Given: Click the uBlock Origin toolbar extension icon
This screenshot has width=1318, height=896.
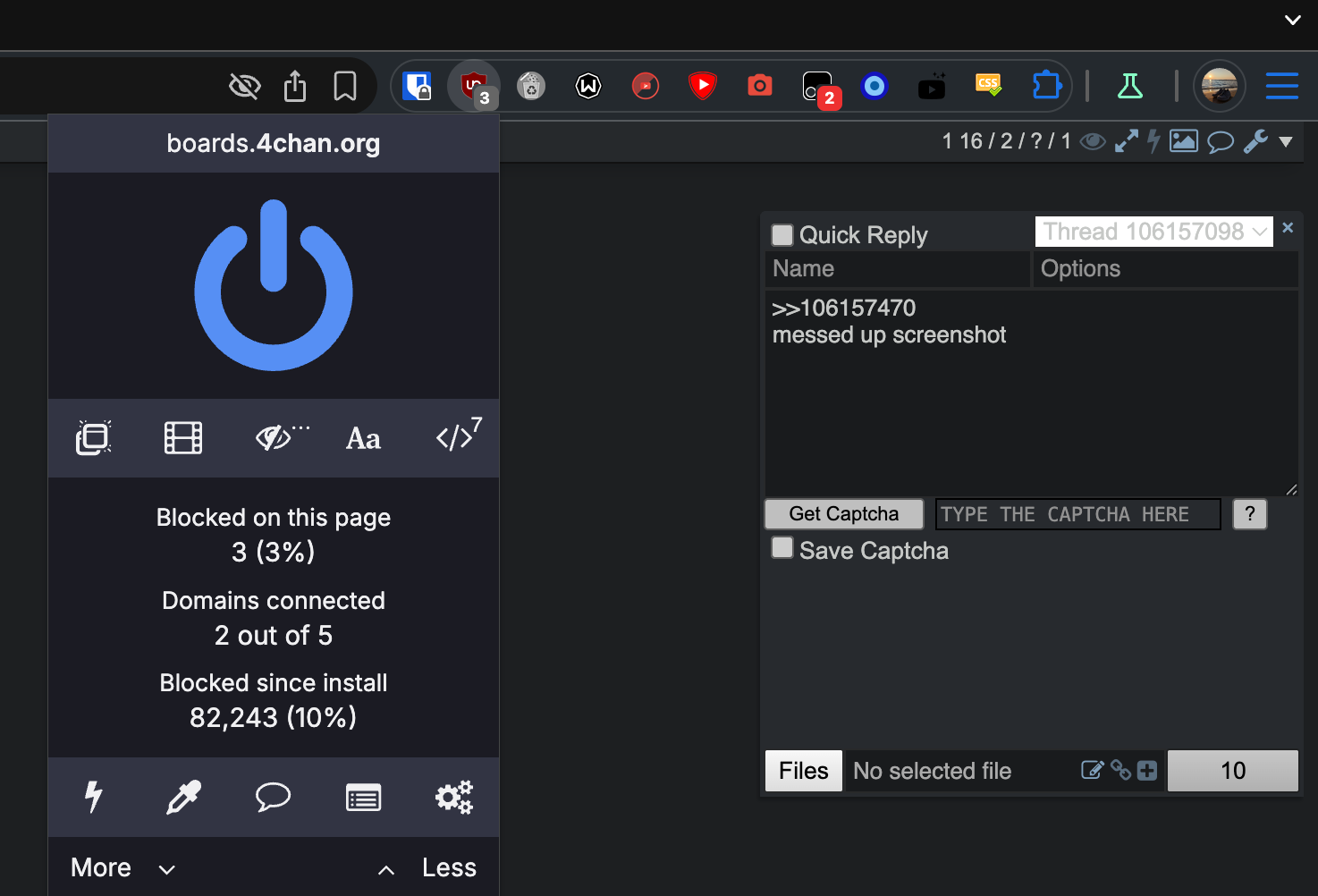Looking at the screenshot, I should click(x=474, y=87).
